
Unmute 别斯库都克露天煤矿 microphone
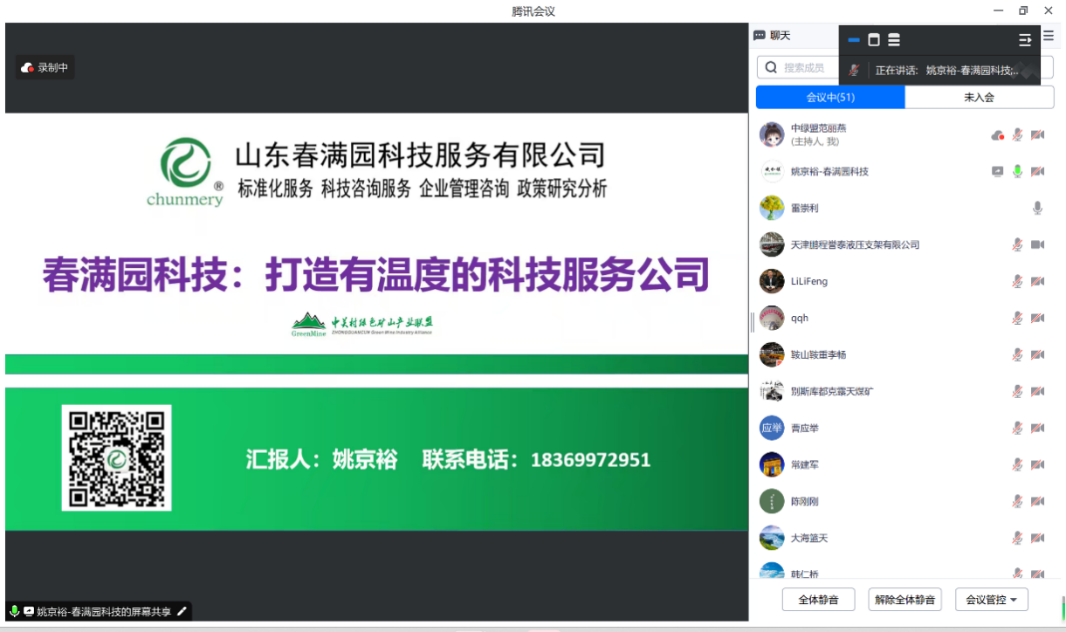[x=1017, y=391]
